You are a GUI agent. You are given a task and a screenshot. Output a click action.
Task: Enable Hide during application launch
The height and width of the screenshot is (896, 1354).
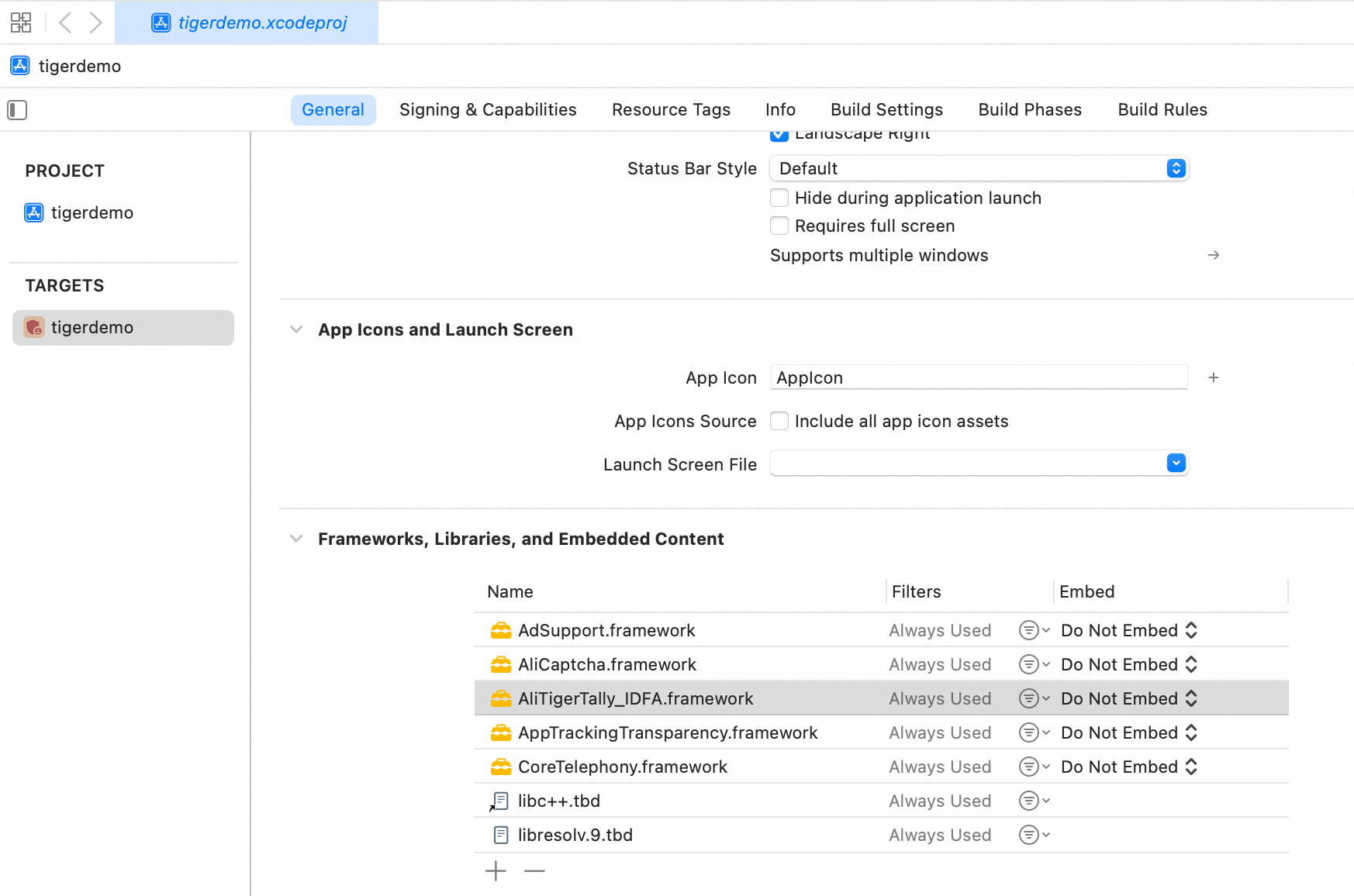click(x=779, y=198)
